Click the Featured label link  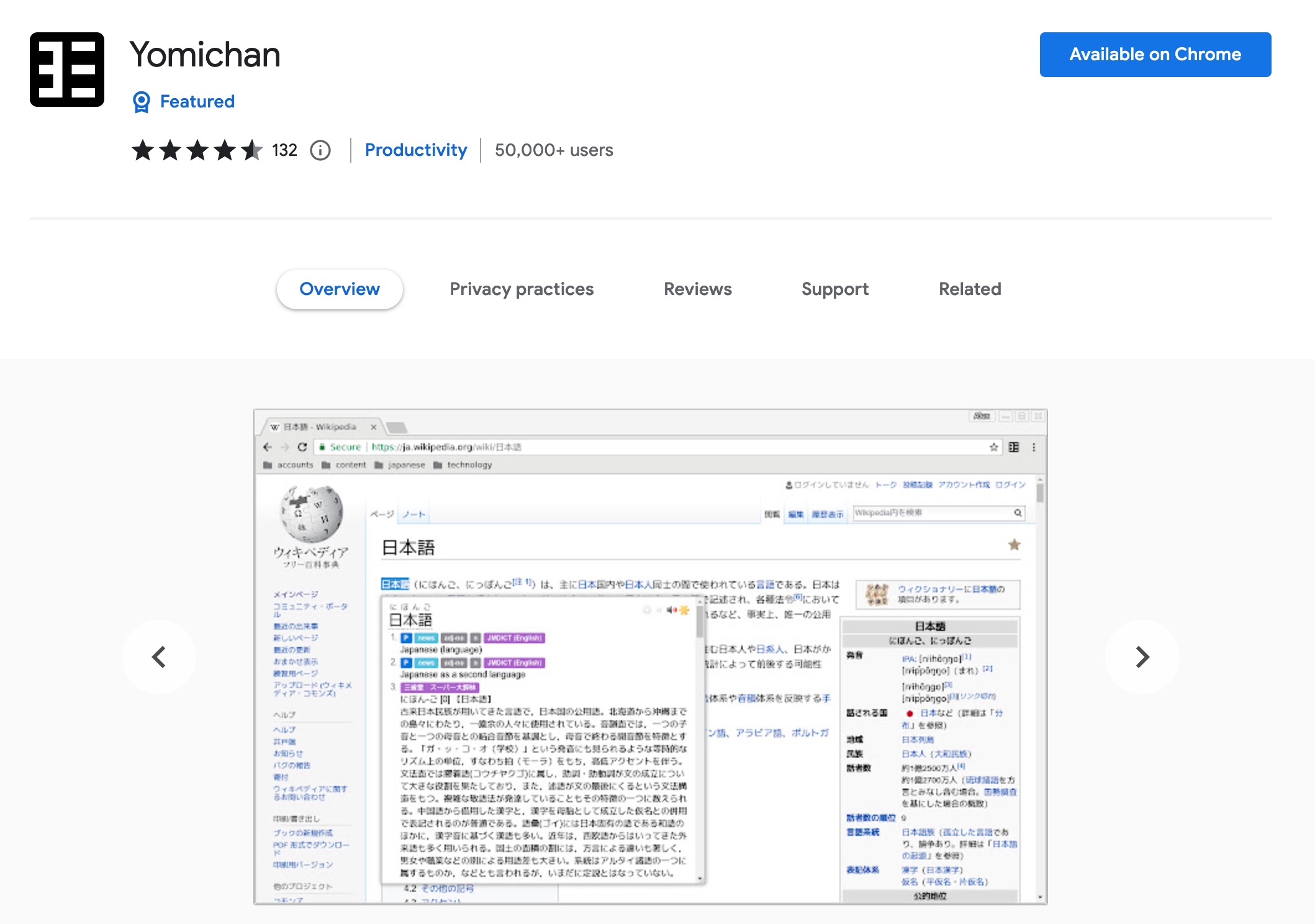tap(197, 101)
